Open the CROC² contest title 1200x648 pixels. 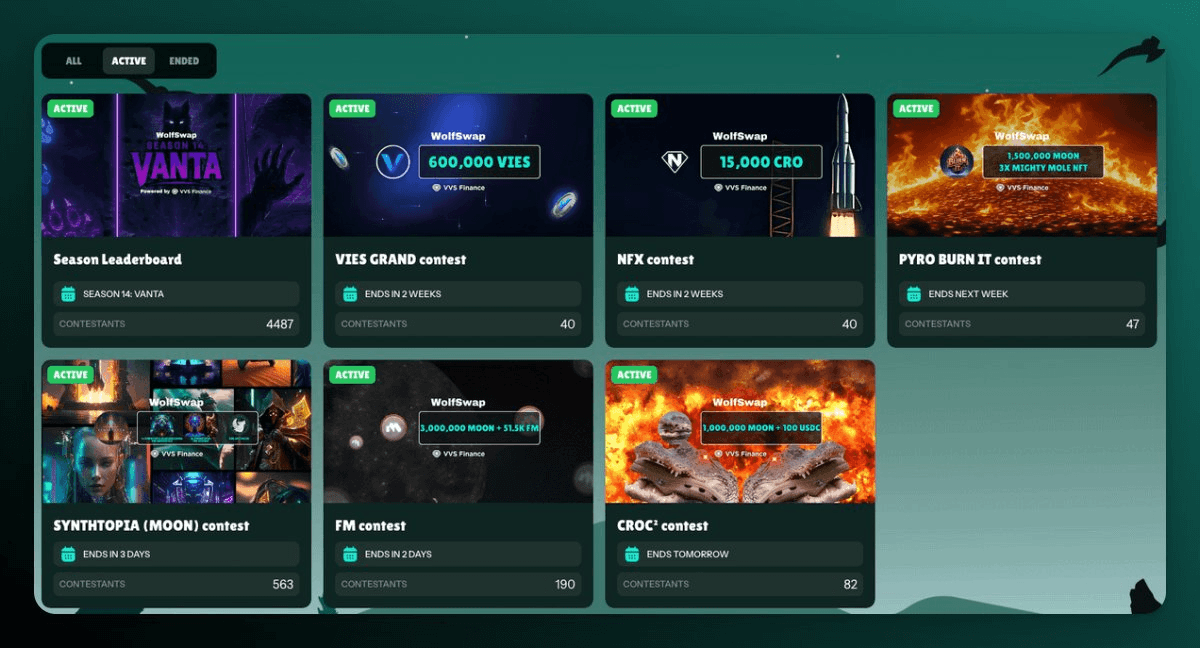click(663, 525)
